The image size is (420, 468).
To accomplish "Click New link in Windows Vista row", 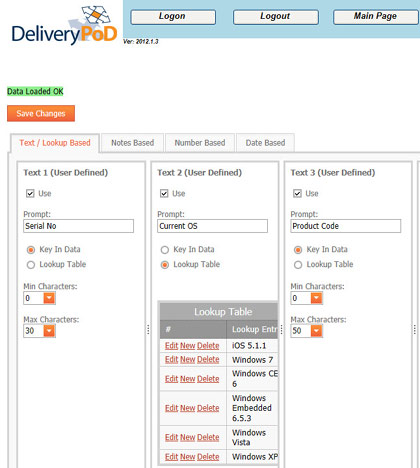I will [187, 437].
